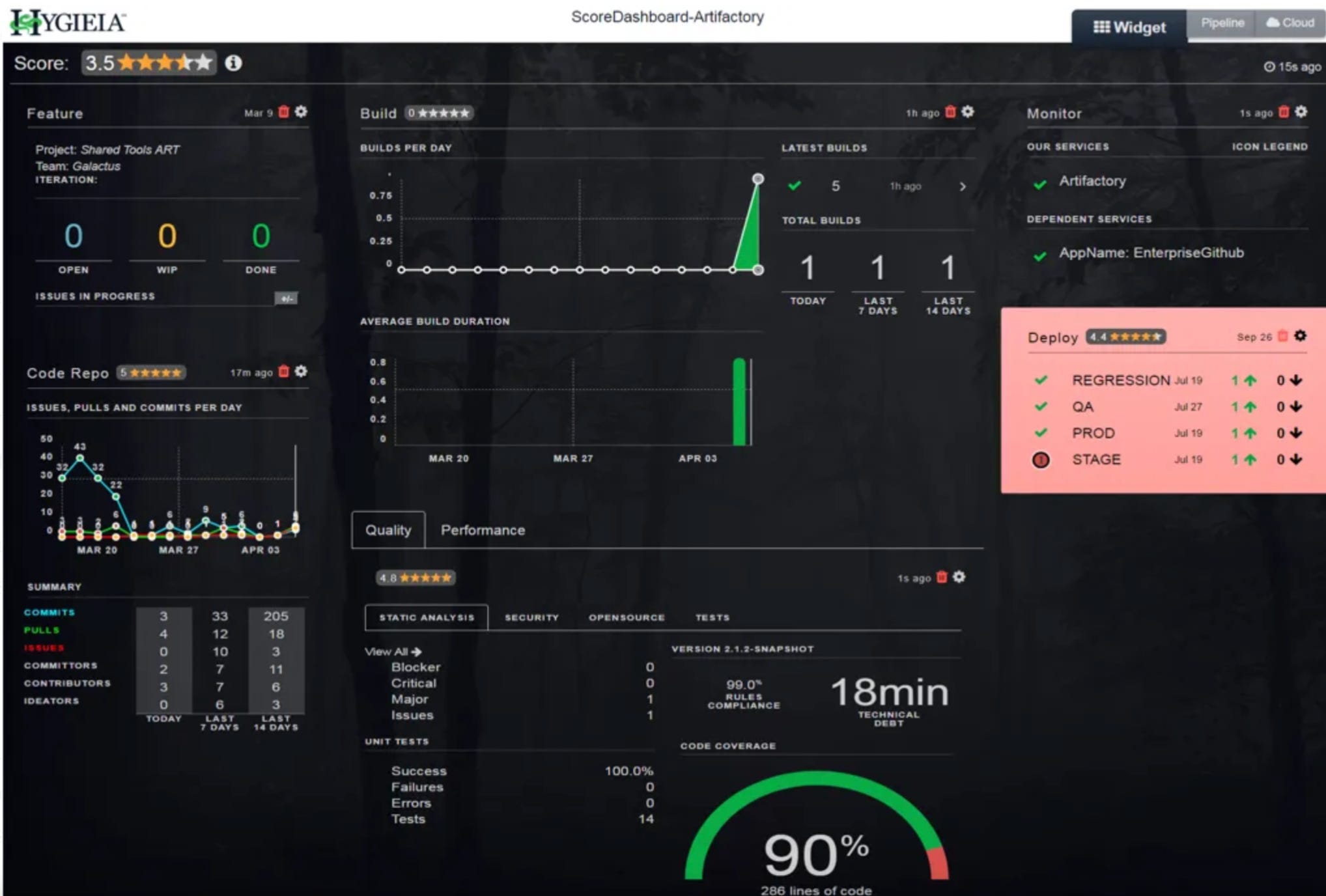
Task: Switch to the Tests tab
Action: 712,617
